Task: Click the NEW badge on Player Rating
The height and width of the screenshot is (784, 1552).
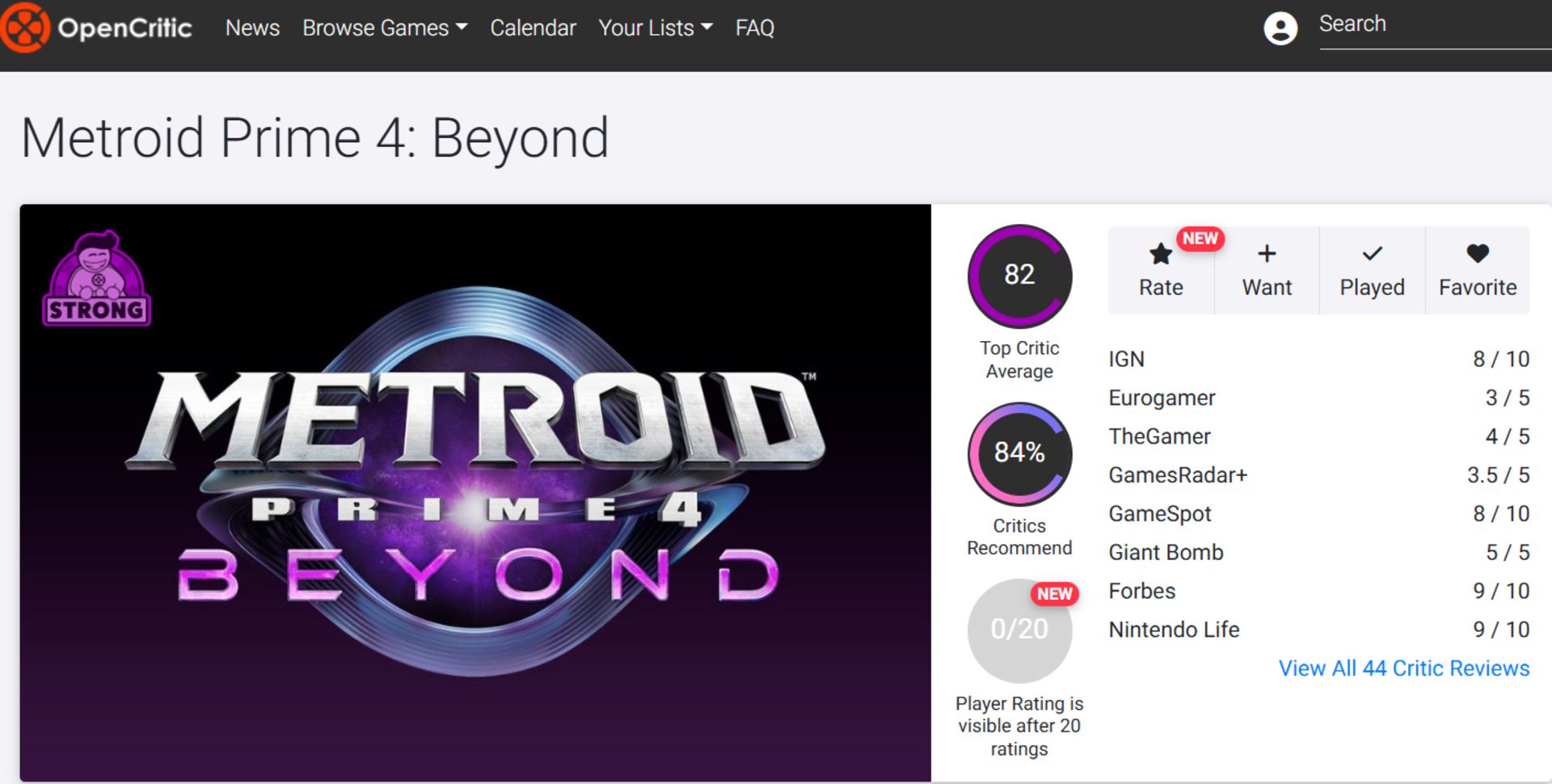Action: [1055, 593]
